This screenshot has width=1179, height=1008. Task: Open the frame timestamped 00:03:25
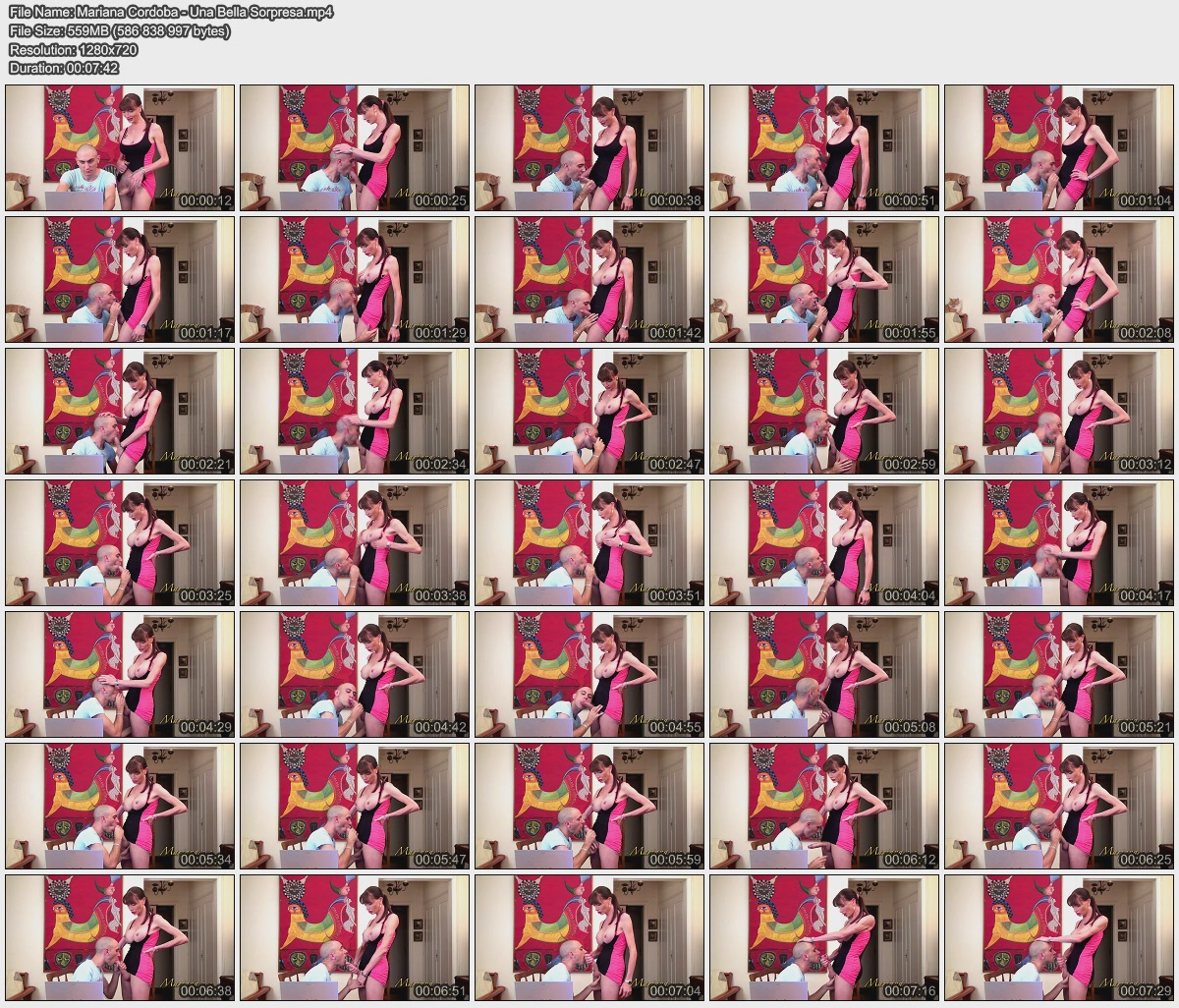click(x=120, y=542)
